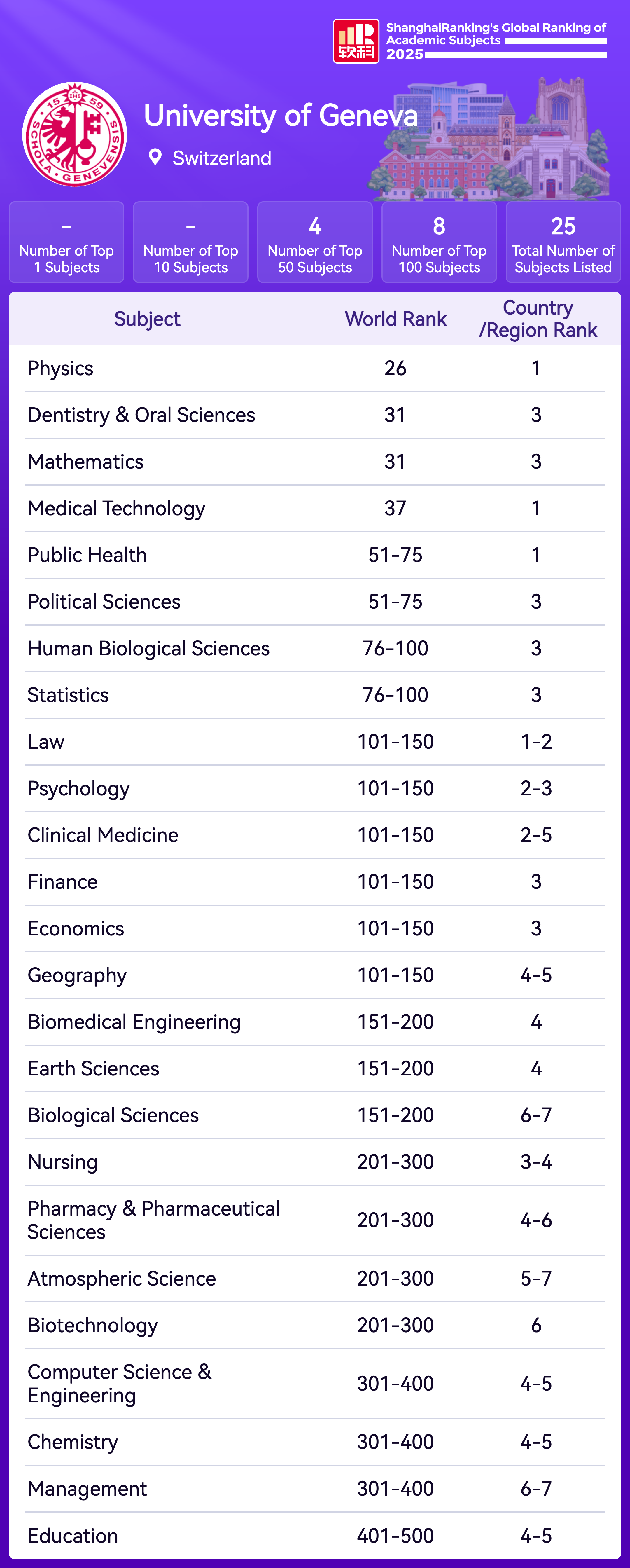The width and height of the screenshot is (630, 1568).
Task: Sort by the World Rank column header
Action: (396, 319)
